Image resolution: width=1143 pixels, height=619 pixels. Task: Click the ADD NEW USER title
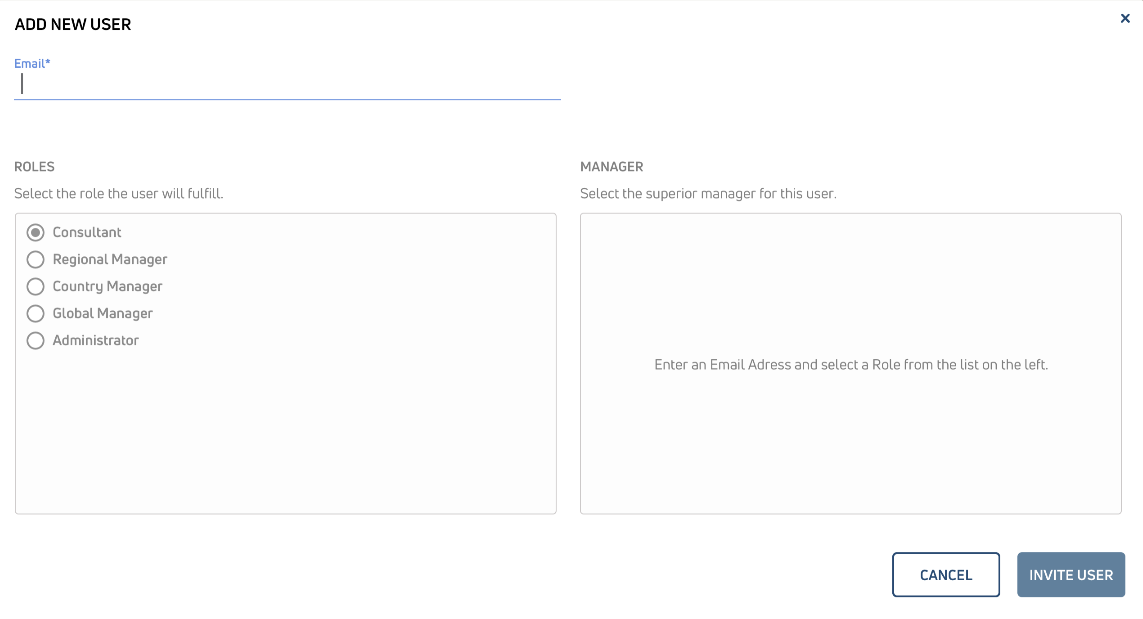click(73, 24)
